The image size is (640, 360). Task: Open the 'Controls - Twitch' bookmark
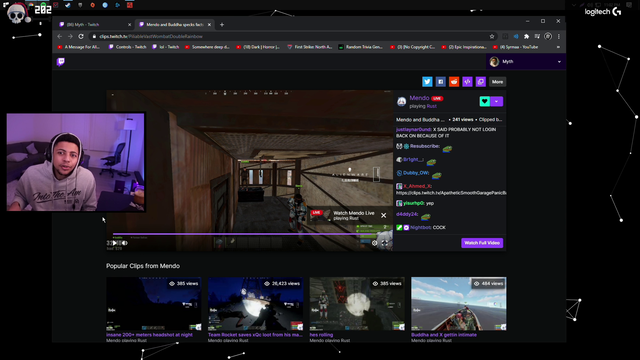pyautogui.click(x=127, y=47)
